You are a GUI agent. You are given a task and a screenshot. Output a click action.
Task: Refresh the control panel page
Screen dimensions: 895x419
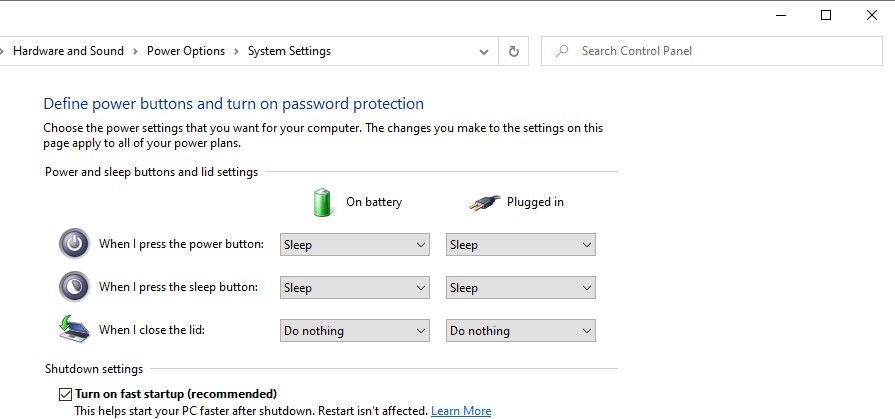coord(514,51)
